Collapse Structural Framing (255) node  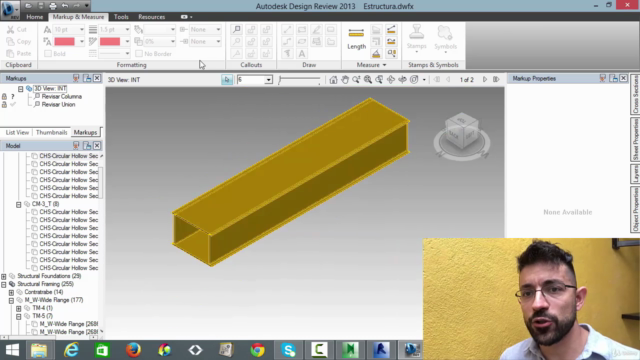tap(4, 284)
